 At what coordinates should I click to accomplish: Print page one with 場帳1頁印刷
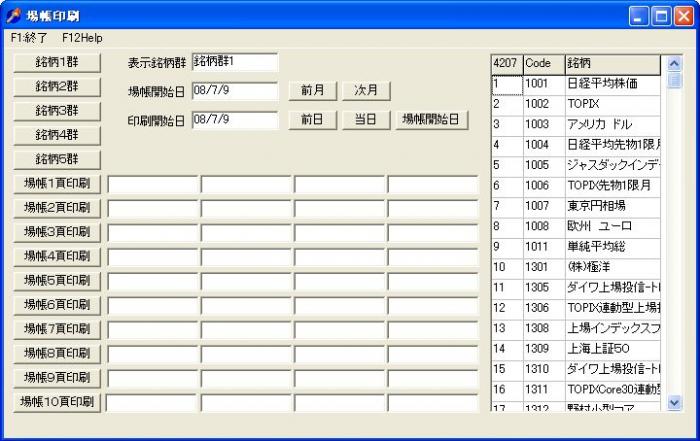pyautogui.click(x=56, y=183)
